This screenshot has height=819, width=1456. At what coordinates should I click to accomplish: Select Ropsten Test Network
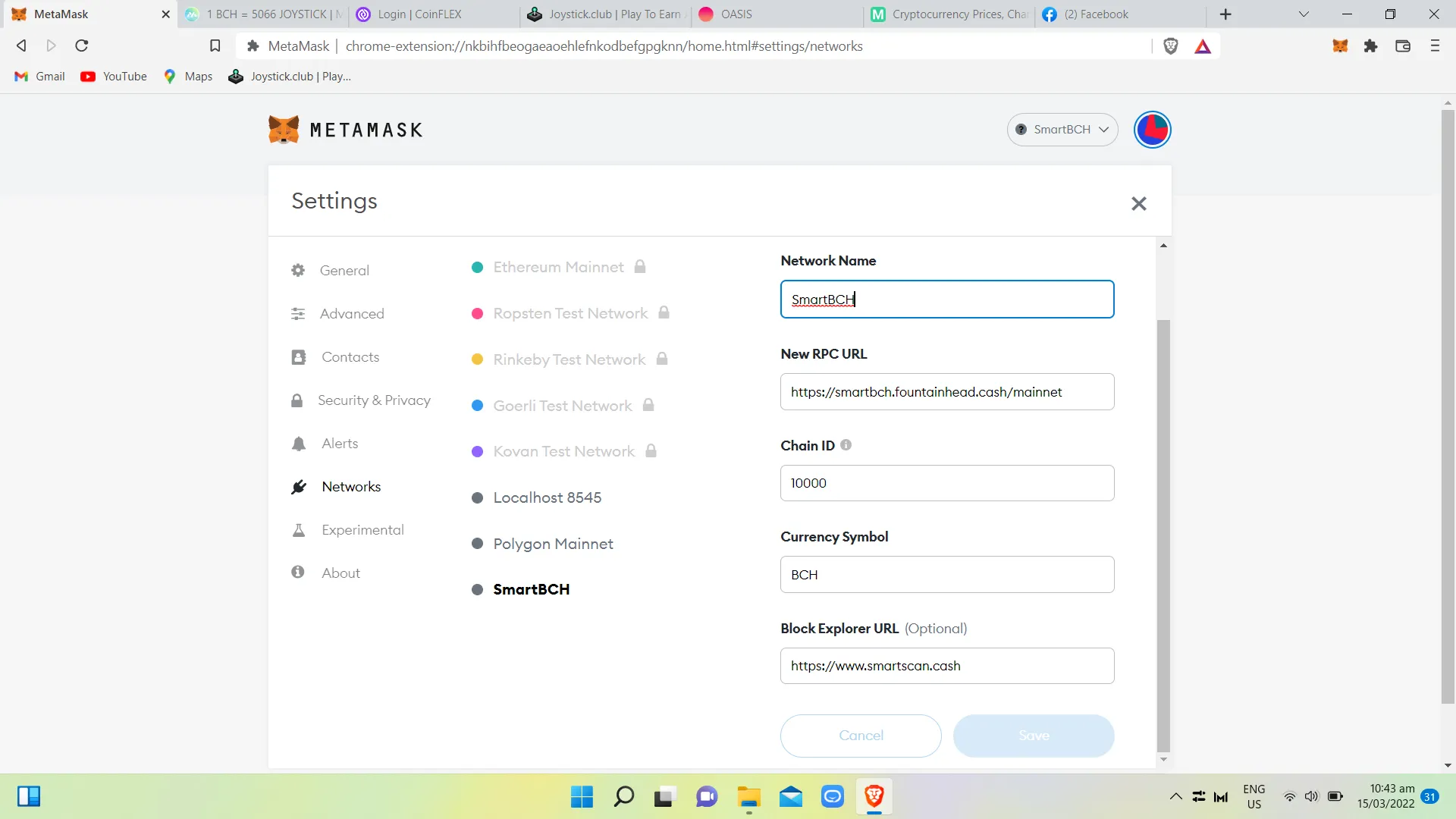pyautogui.click(x=570, y=313)
